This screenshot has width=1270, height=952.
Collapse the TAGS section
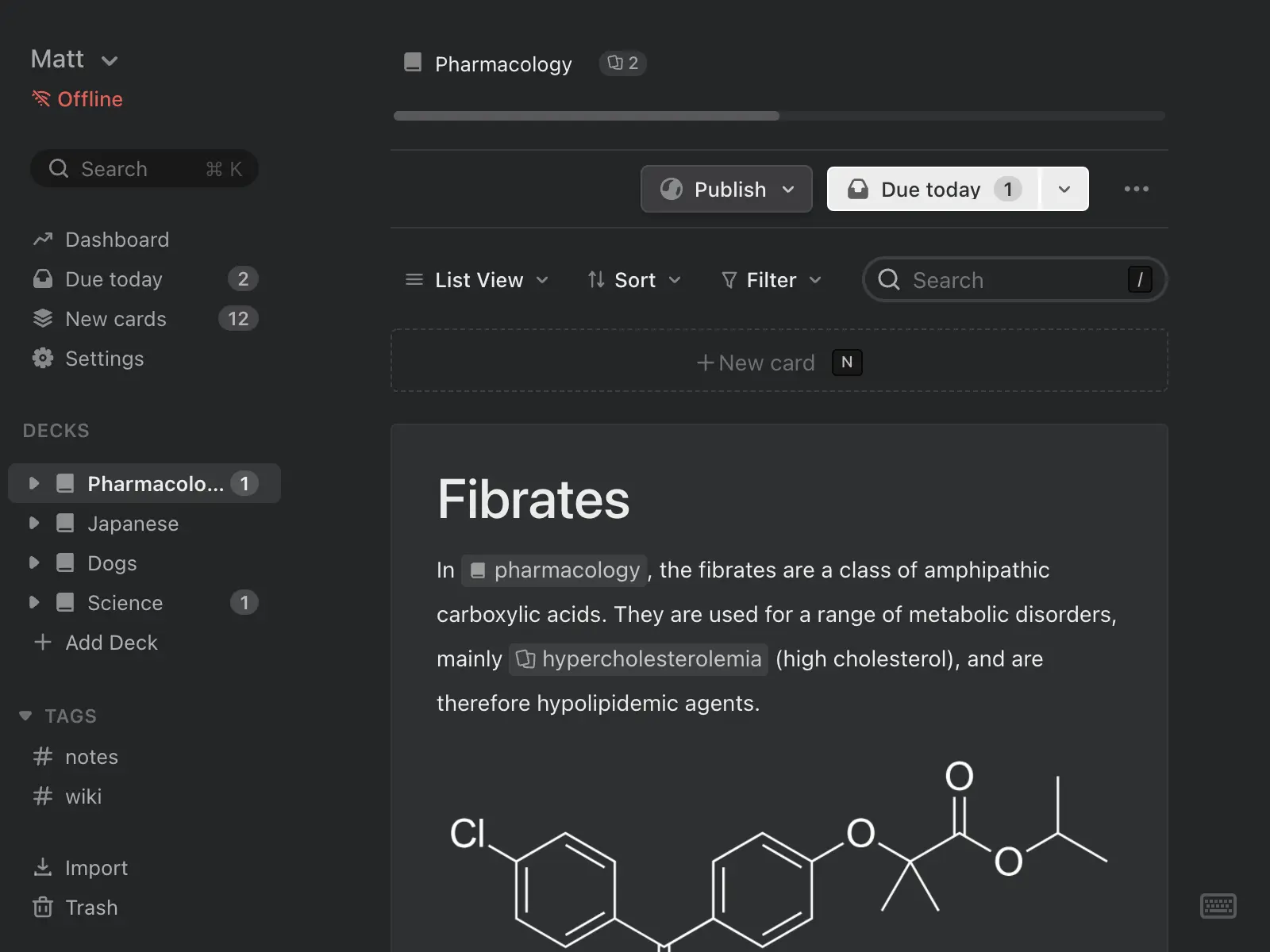tap(25, 716)
